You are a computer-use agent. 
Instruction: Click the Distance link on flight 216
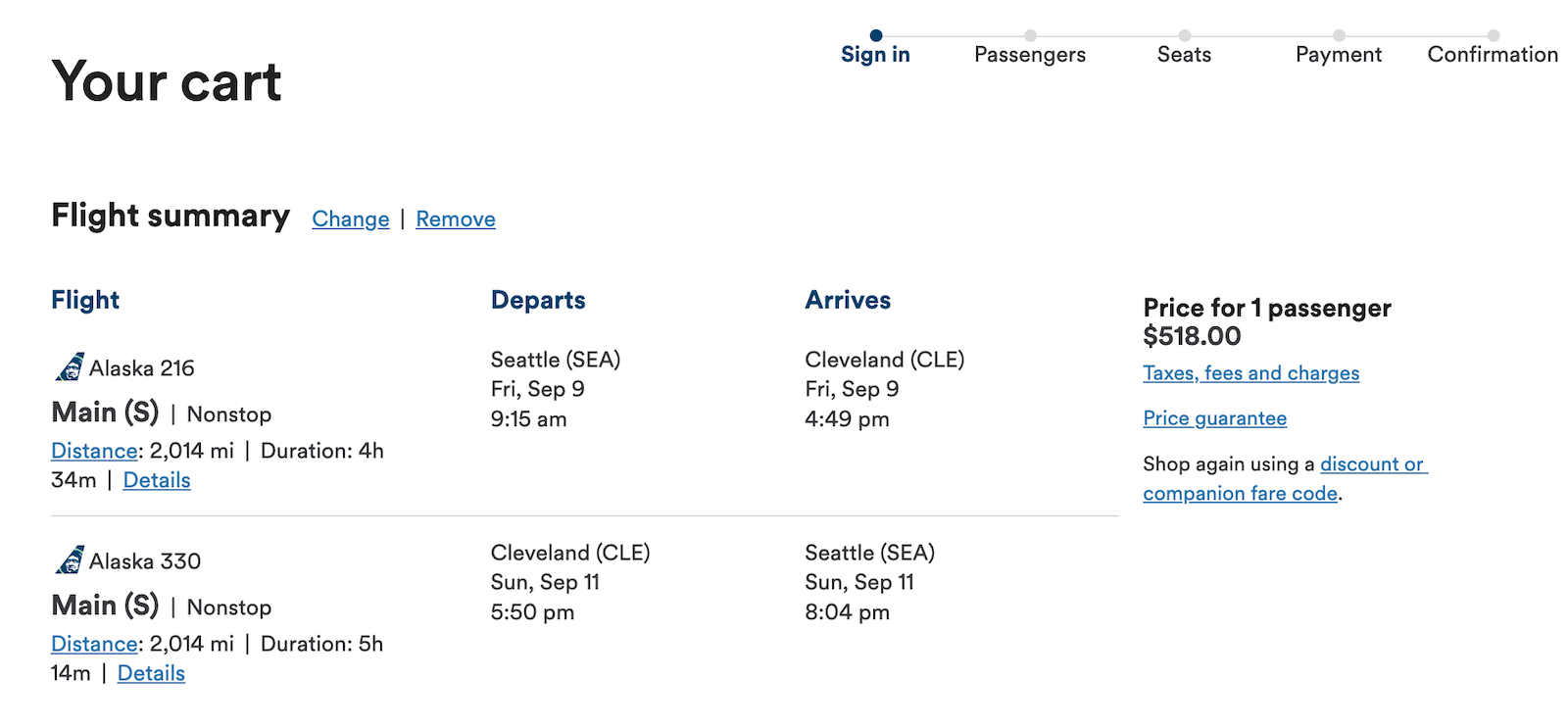point(92,451)
